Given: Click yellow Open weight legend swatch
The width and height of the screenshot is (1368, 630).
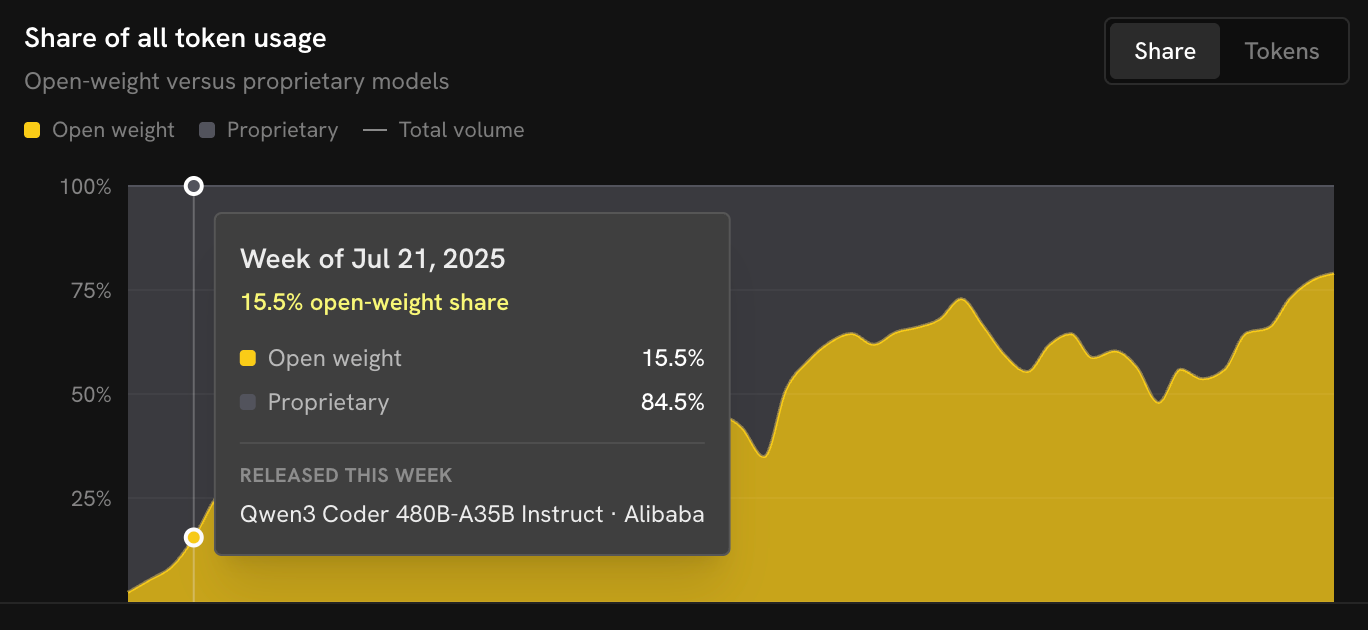Looking at the screenshot, I should pos(32,130).
